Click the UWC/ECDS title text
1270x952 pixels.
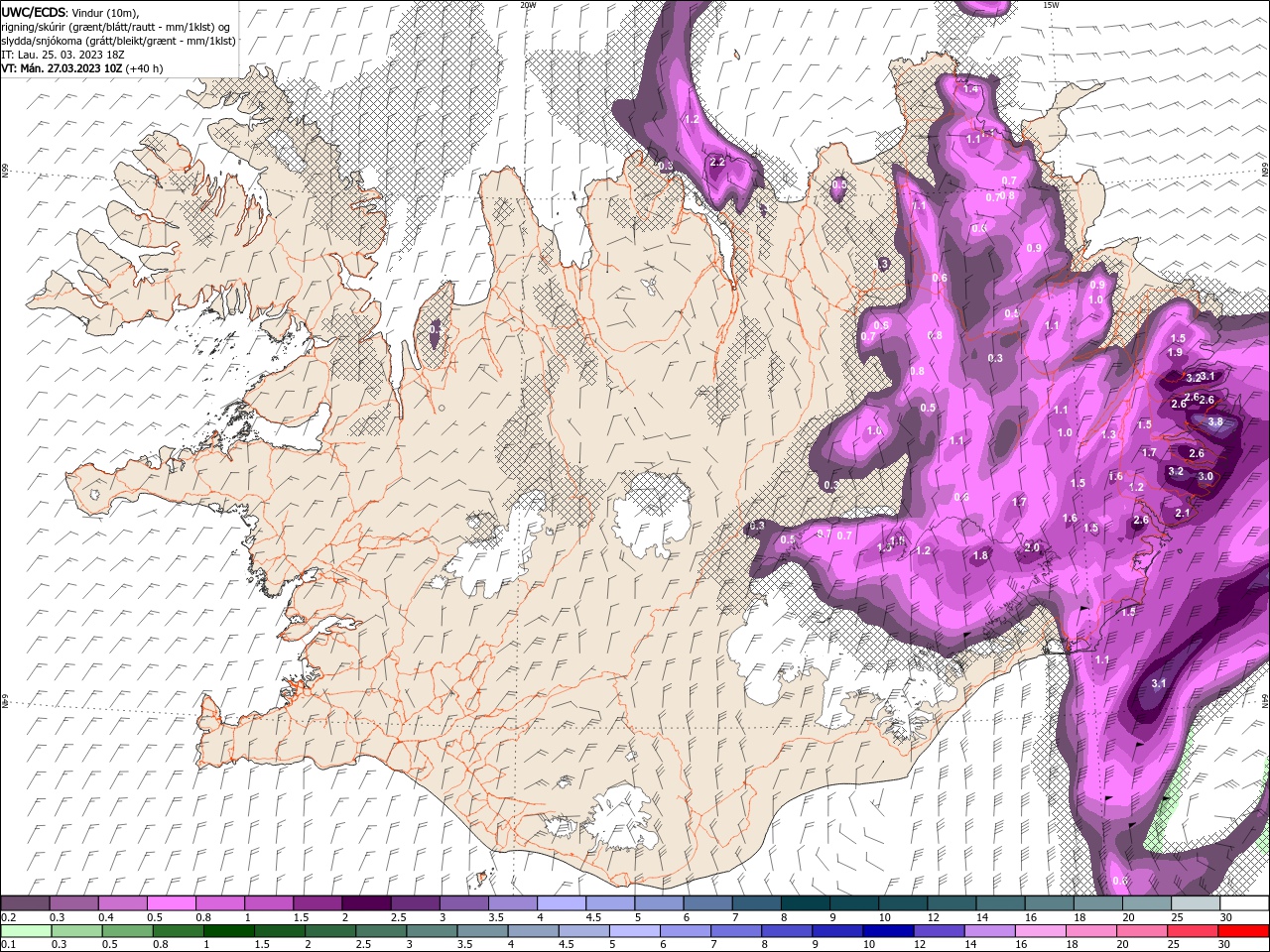click(34, 12)
